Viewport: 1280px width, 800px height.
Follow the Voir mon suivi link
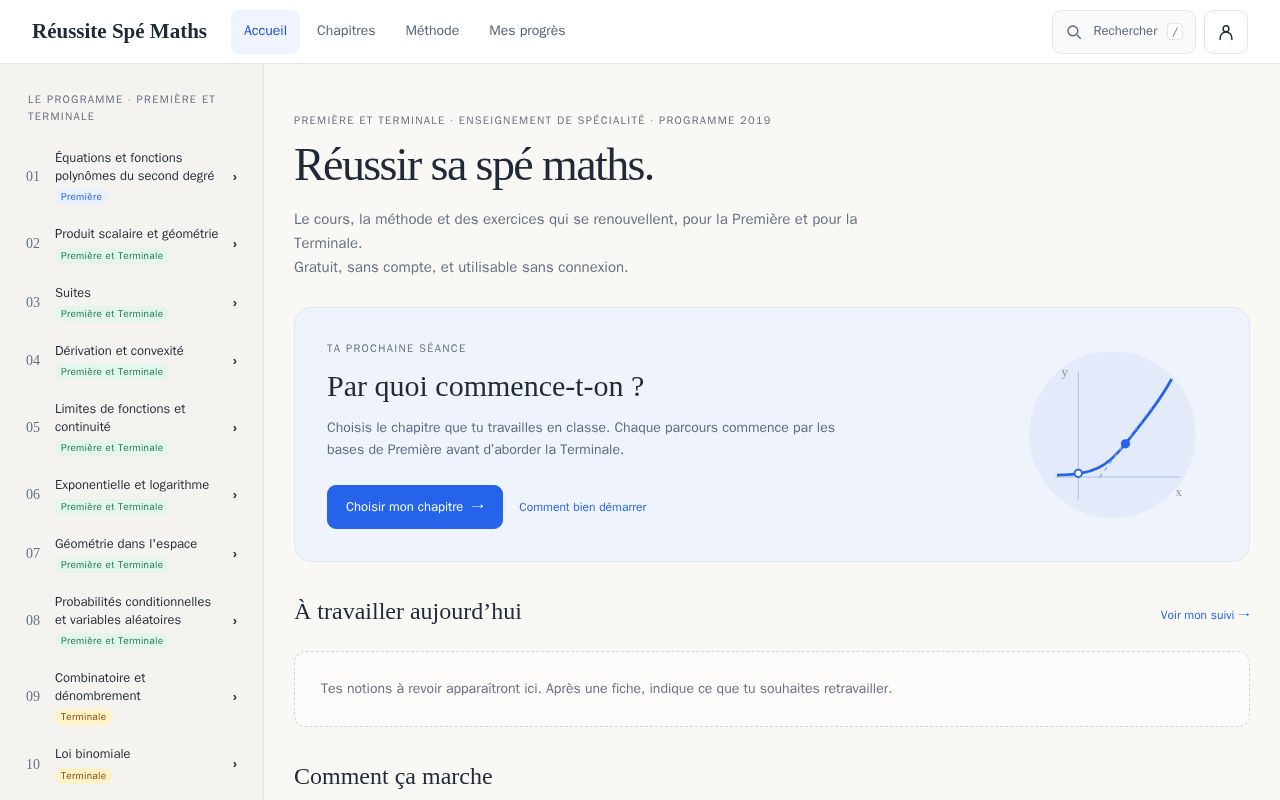coord(1205,615)
